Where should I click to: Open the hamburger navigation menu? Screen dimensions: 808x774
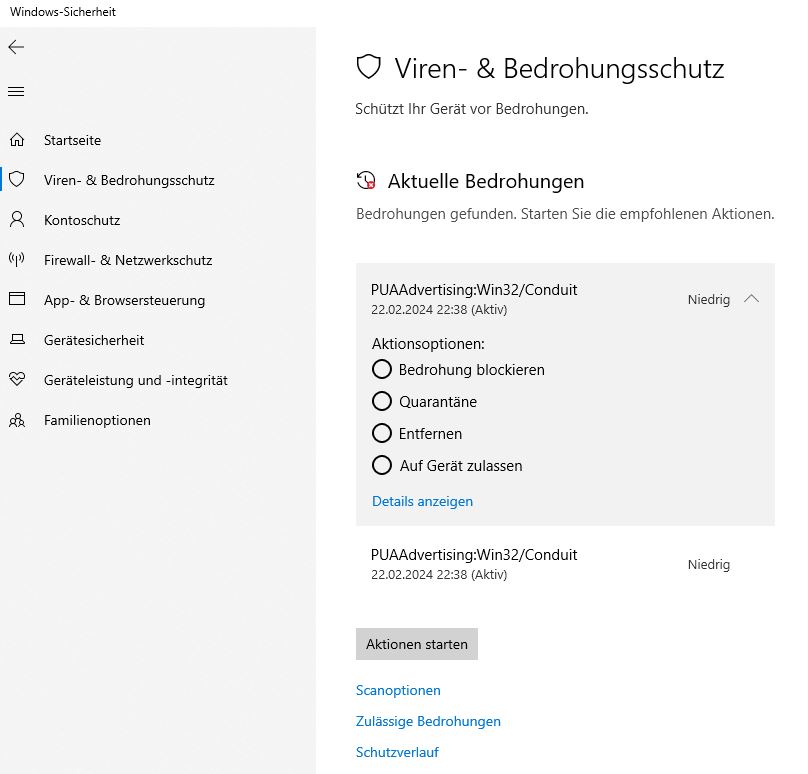[x=16, y=91]
